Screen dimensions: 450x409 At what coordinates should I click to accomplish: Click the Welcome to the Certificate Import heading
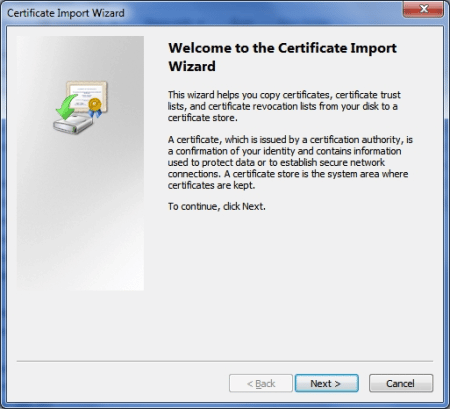282,48
